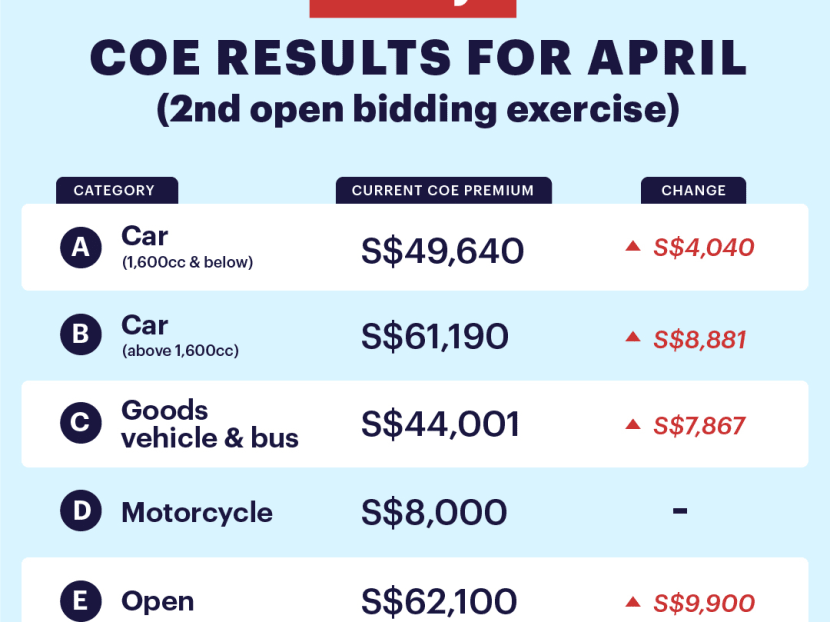Click red up arrow beside S$9,900
Viewport: 830px width, 622px height.
(632, 602)
